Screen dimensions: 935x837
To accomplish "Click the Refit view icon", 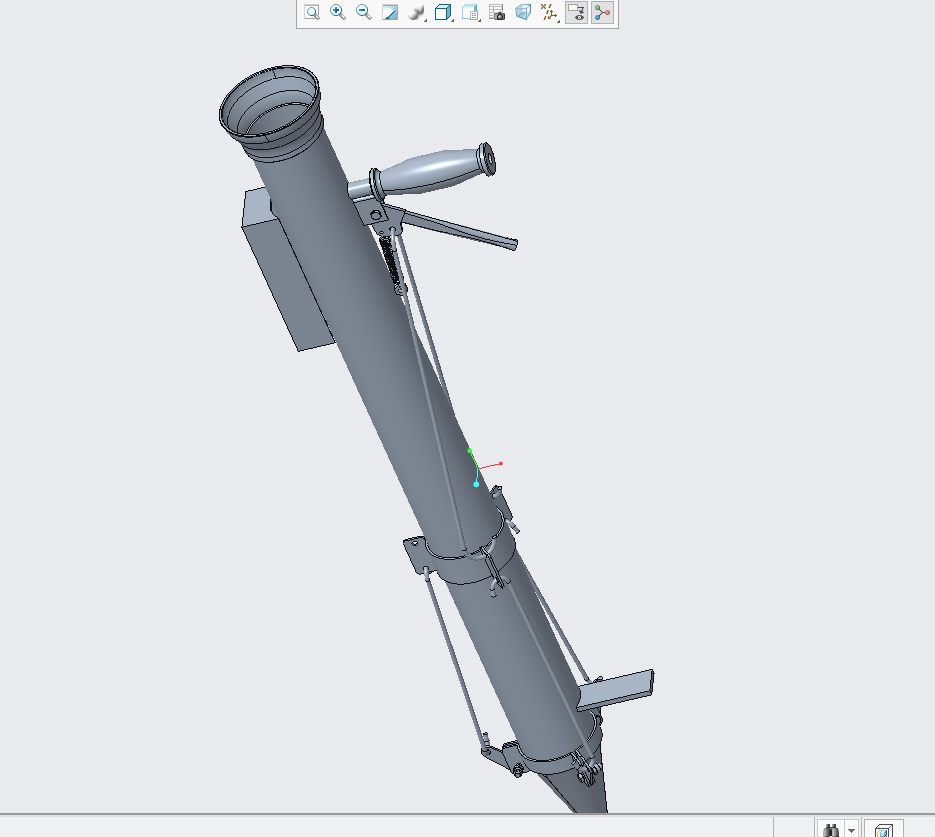I will pos(312,13).
